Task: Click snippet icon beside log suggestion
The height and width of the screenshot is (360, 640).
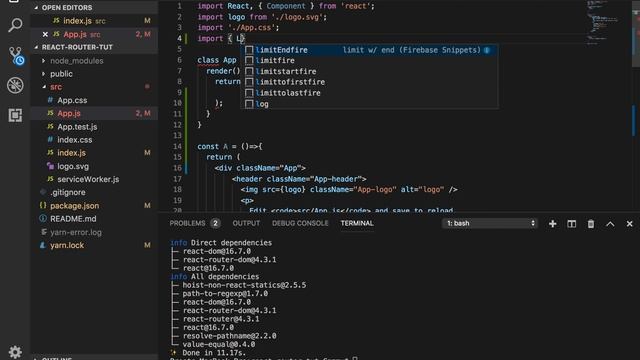Action: 249,104
